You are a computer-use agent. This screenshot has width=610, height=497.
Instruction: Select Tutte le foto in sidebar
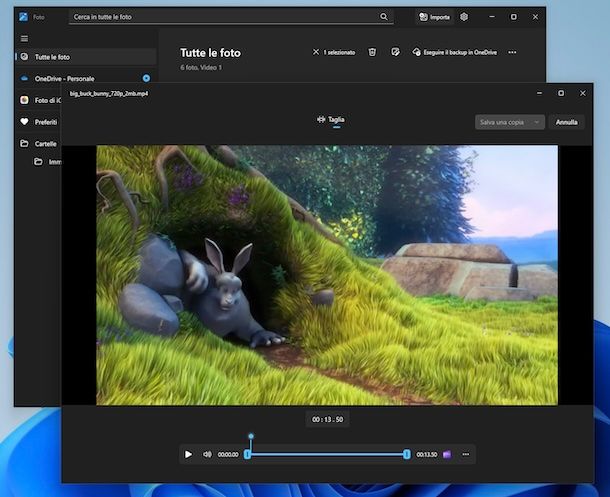click(x=86, y=57)
